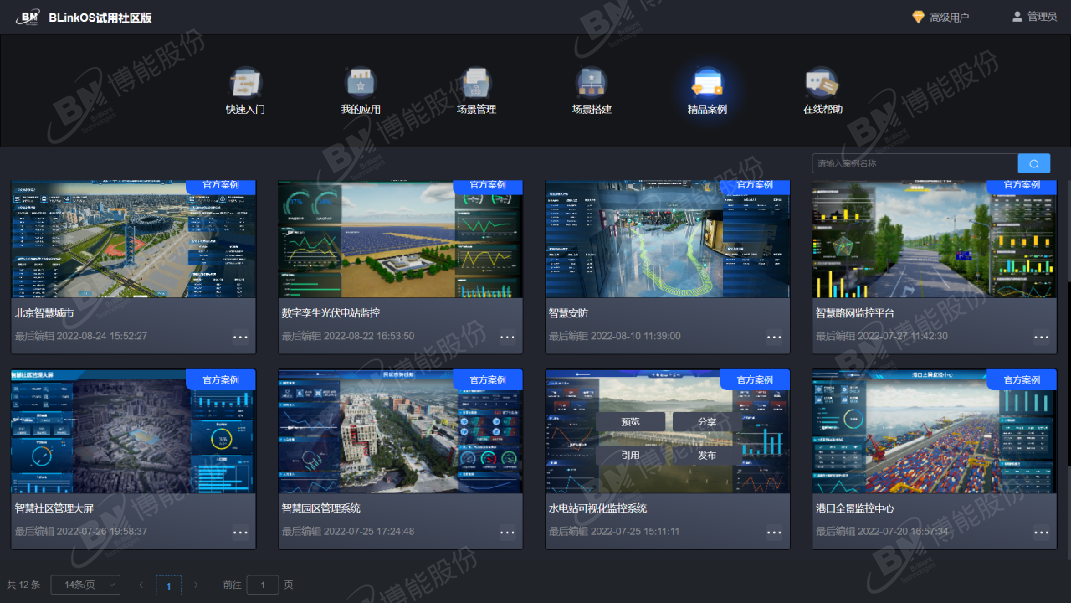Screen dimensions: 1071x603
Task: Open the 管理员 user menu
Action: coord(1034,17)
